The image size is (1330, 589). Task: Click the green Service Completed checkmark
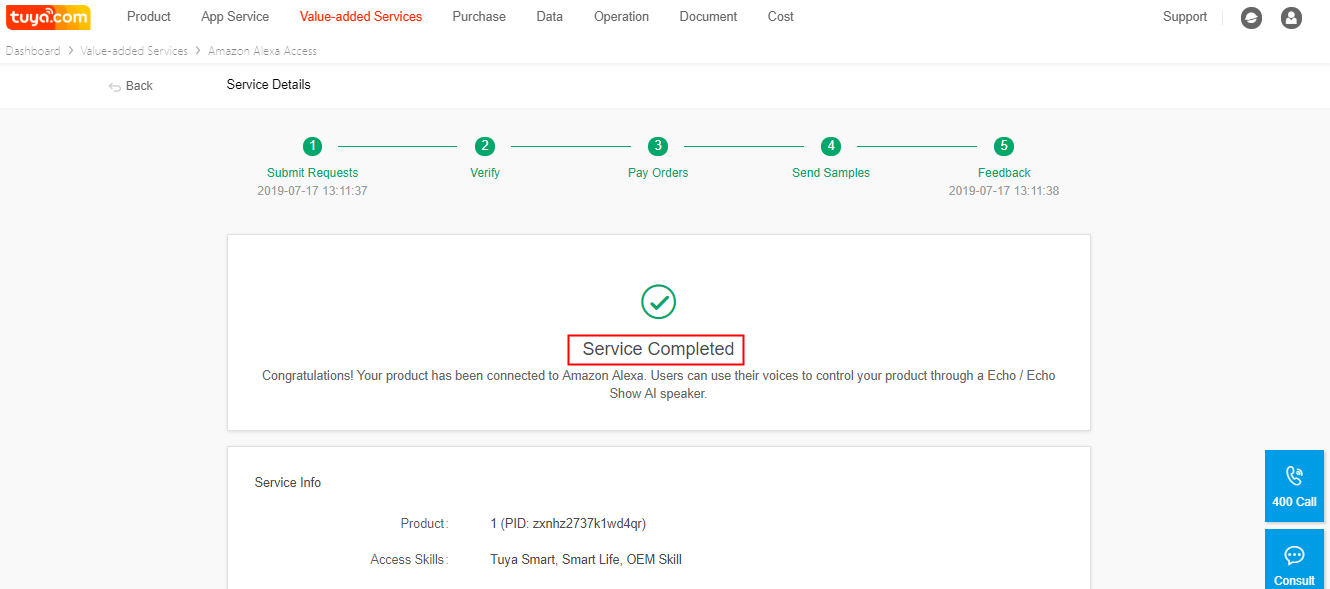pyautogui.click(x=658, y=301)
